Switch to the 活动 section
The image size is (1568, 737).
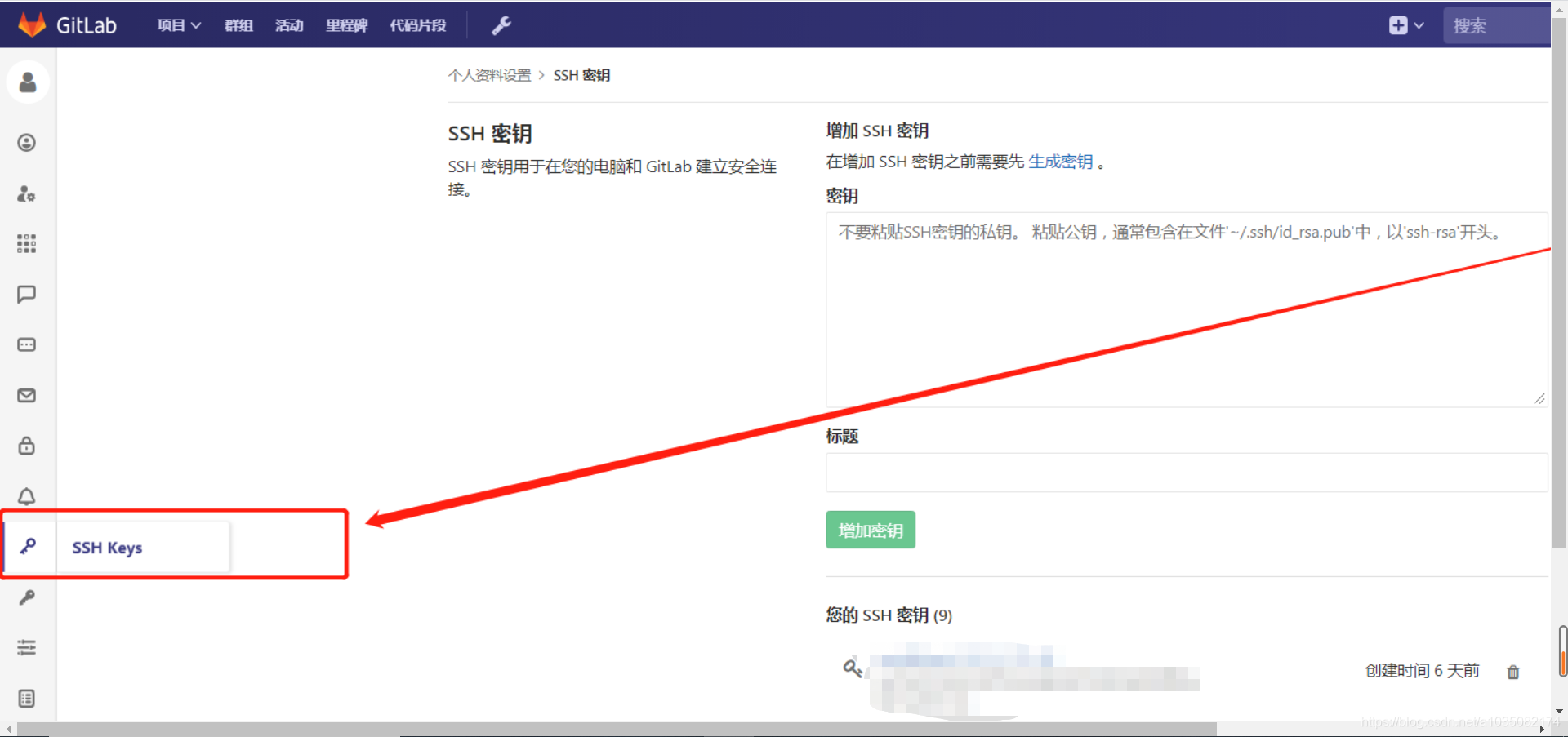tap(289, 25)
